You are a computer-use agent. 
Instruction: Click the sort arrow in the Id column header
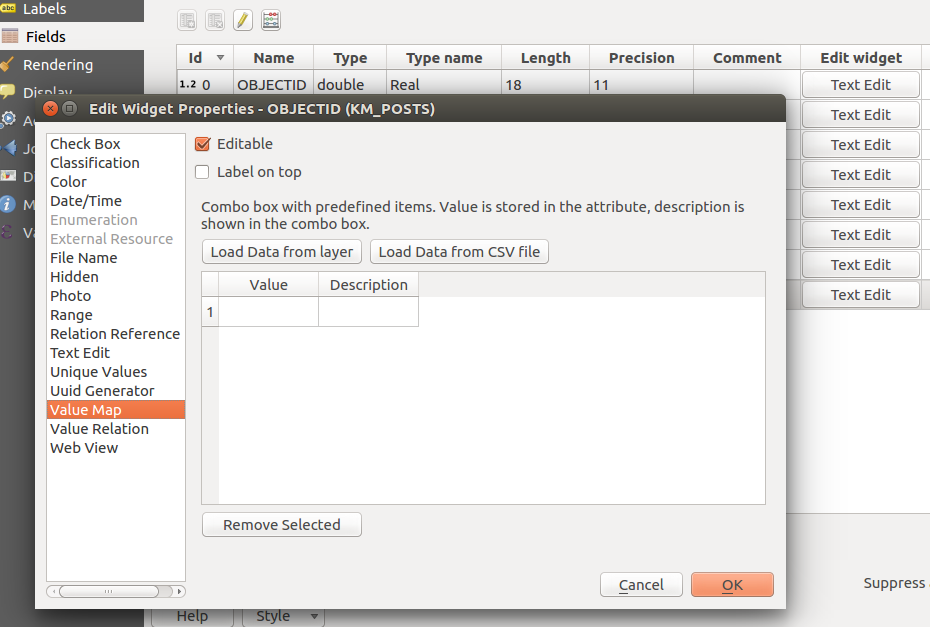[x=220, y=58]
